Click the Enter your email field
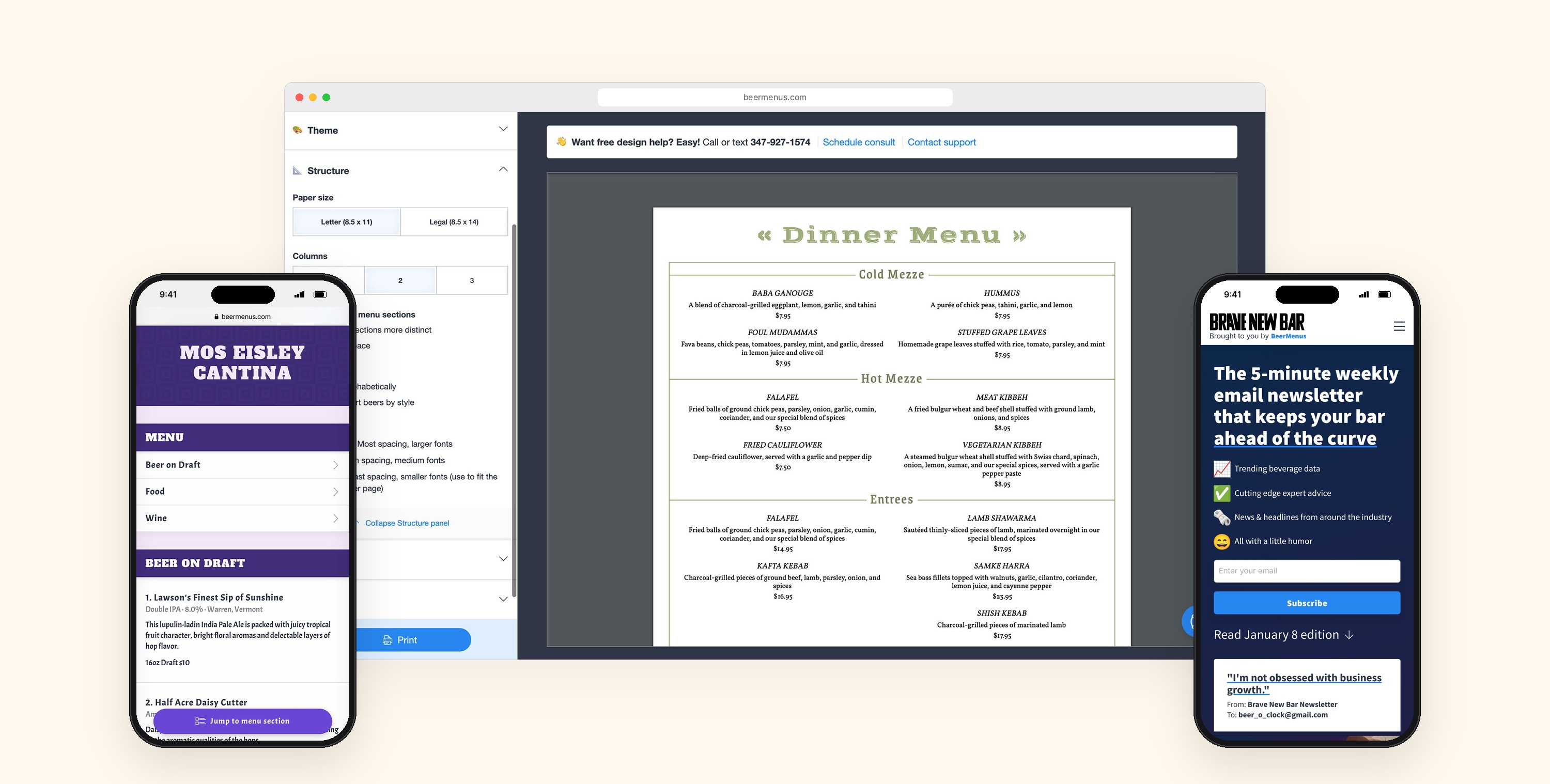 [x=1307, y=571]
